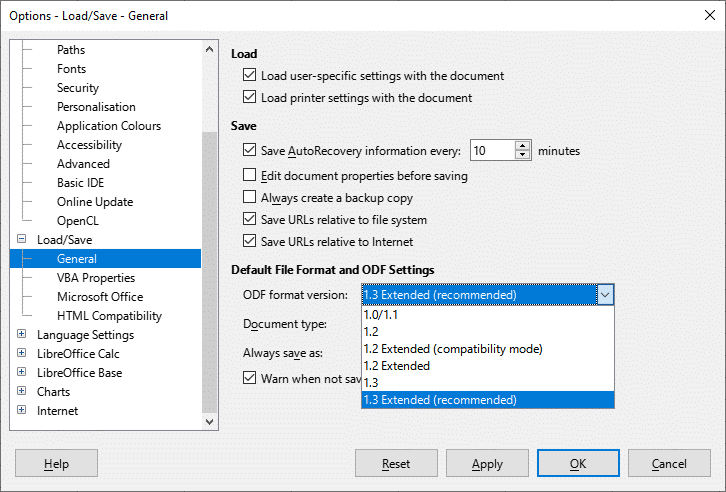This screenshot has height=492, width=726.
Task: Check Always create a backup copy
Action: [250, 197]
